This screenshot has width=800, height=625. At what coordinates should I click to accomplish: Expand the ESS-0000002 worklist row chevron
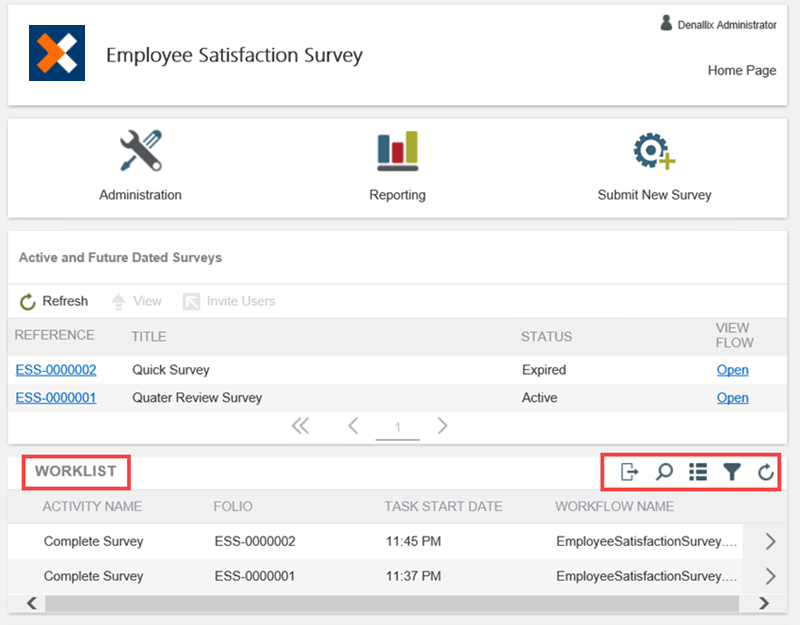coord(770,542)
